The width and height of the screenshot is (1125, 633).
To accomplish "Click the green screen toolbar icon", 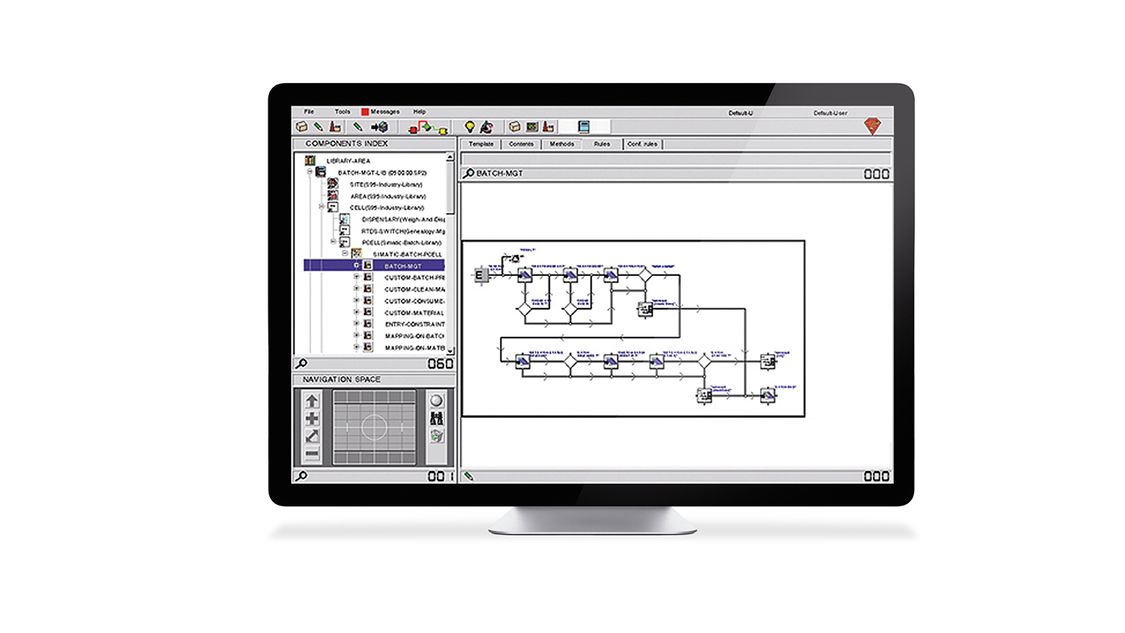I will point(532,127).
